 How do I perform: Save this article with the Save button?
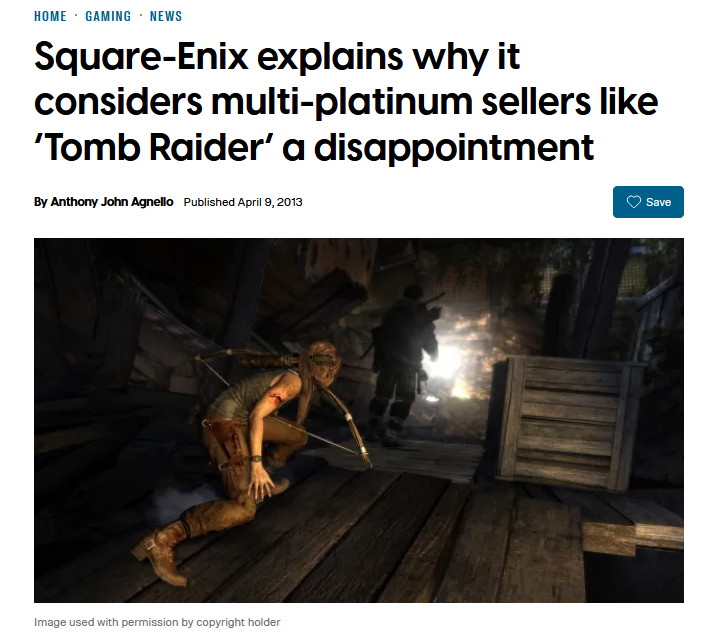pos(648,202)
